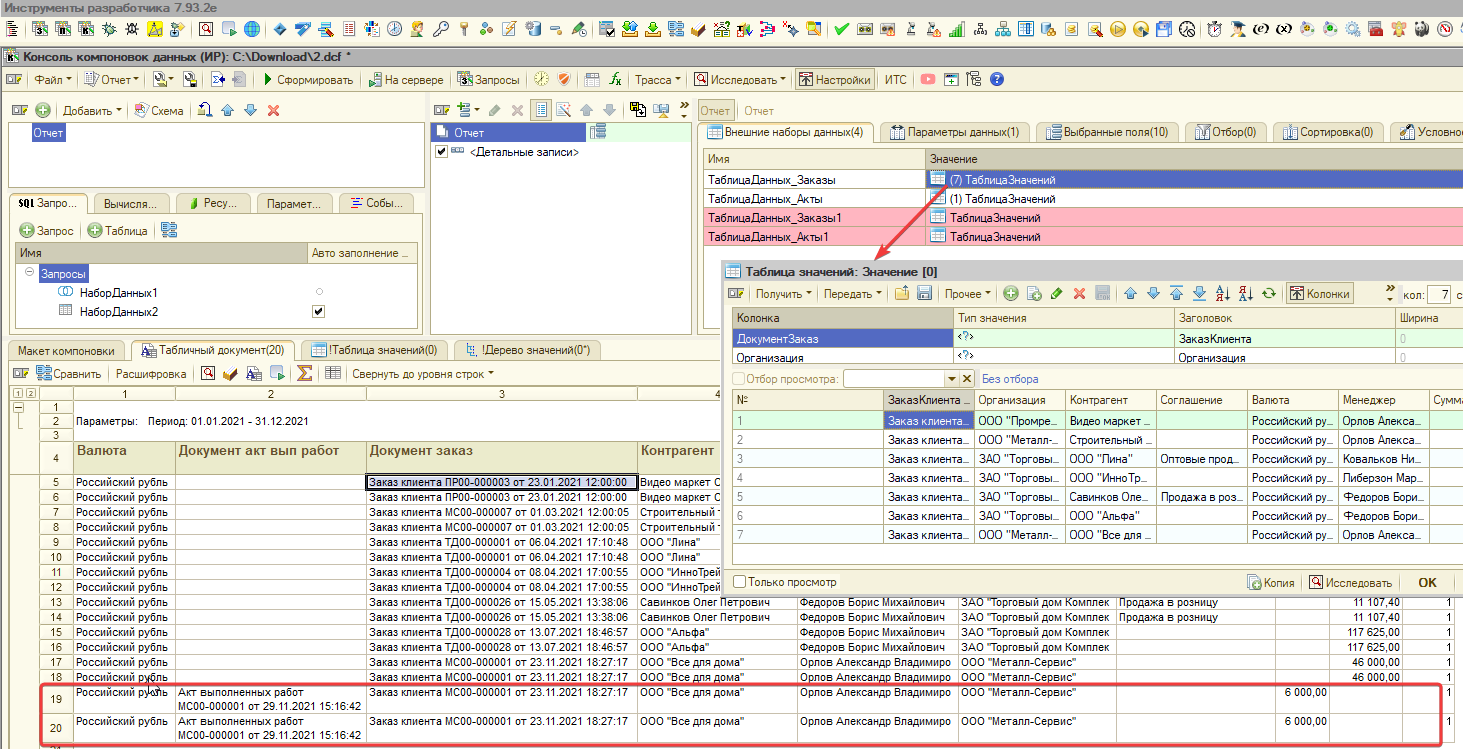Click the Отбор просмотра filter input field
This screenshot has height=749, width=1463.
[x=894, y=379]
